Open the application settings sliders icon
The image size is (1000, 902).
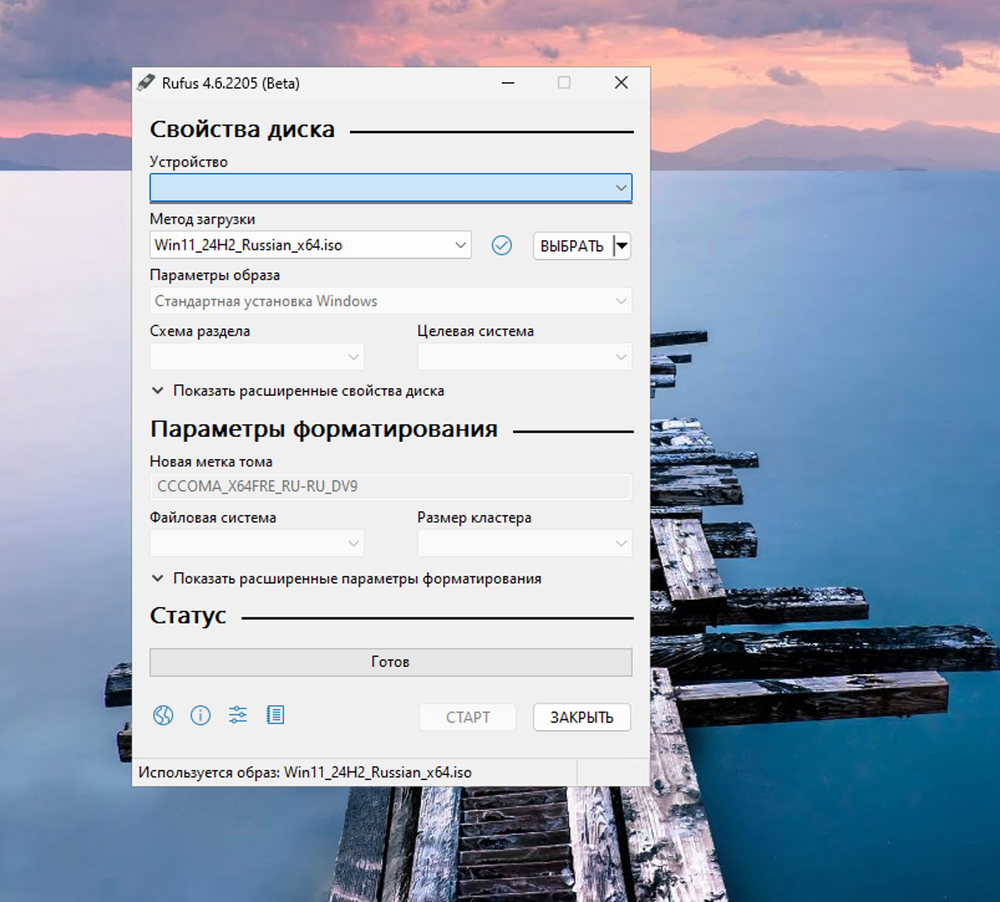(238, 714)
